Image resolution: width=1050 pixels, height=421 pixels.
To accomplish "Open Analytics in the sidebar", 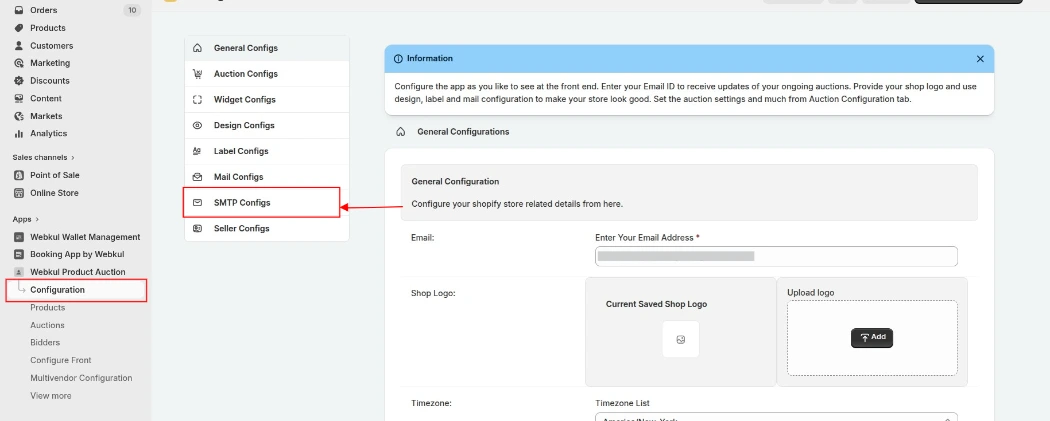I will pyautogui.click(x=48, y=133).
